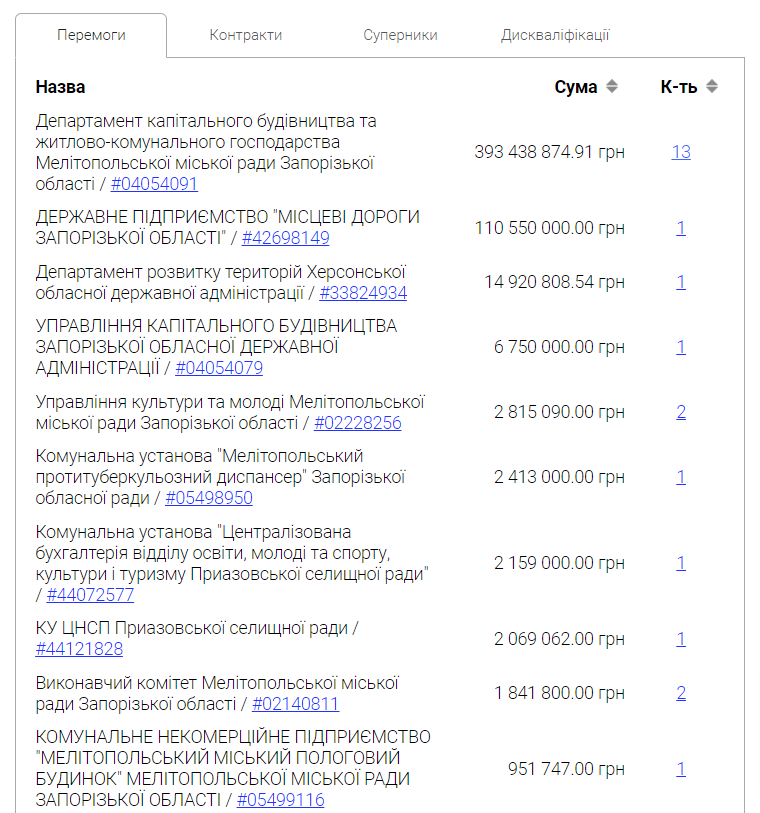Open count link 1 for ПОЛОГОВИЙ БУДИНОК row
Image resolution: width=760 pixels, height=813 pixels.
click(x=681, y=769)
